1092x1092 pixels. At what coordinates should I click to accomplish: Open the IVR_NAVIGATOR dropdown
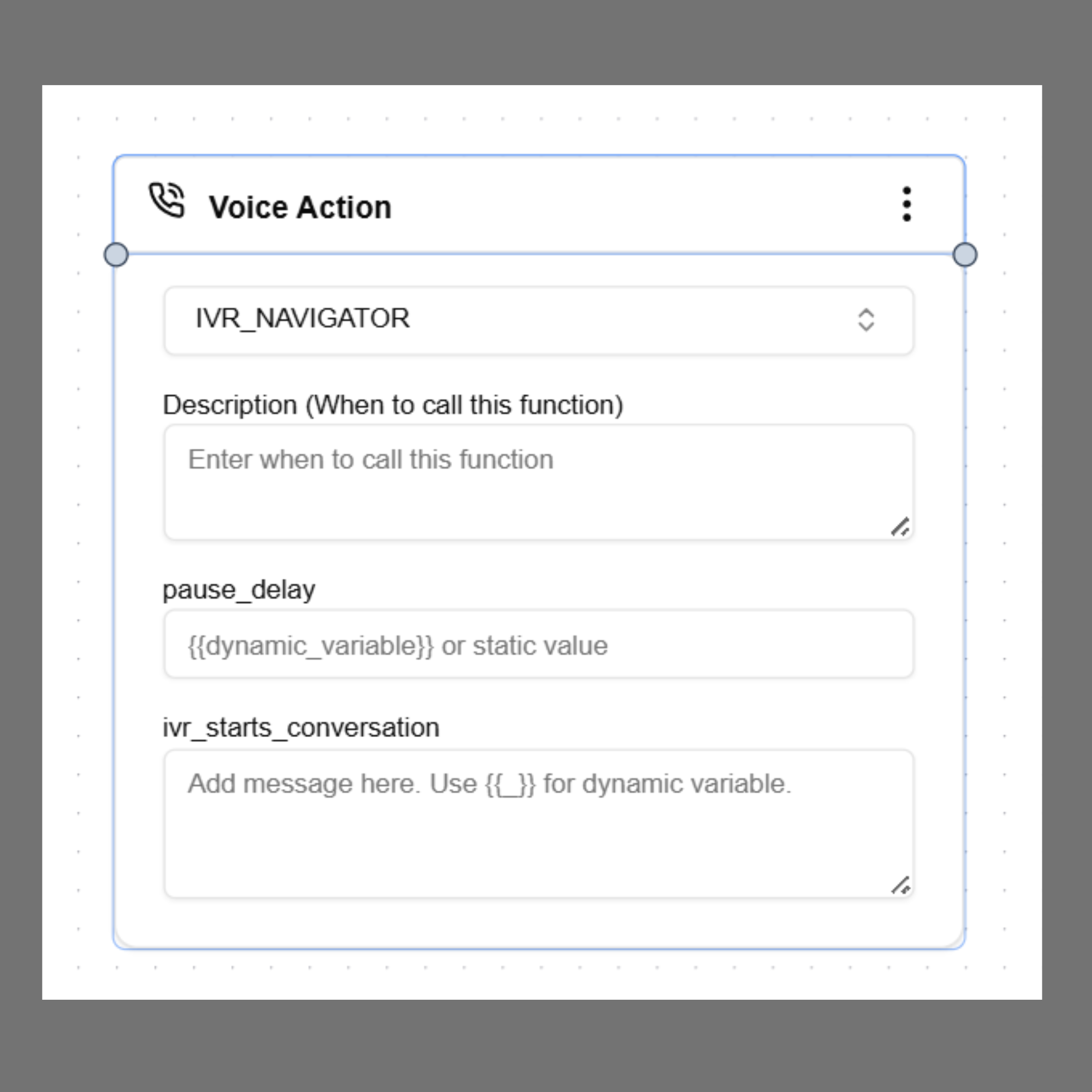539,321
